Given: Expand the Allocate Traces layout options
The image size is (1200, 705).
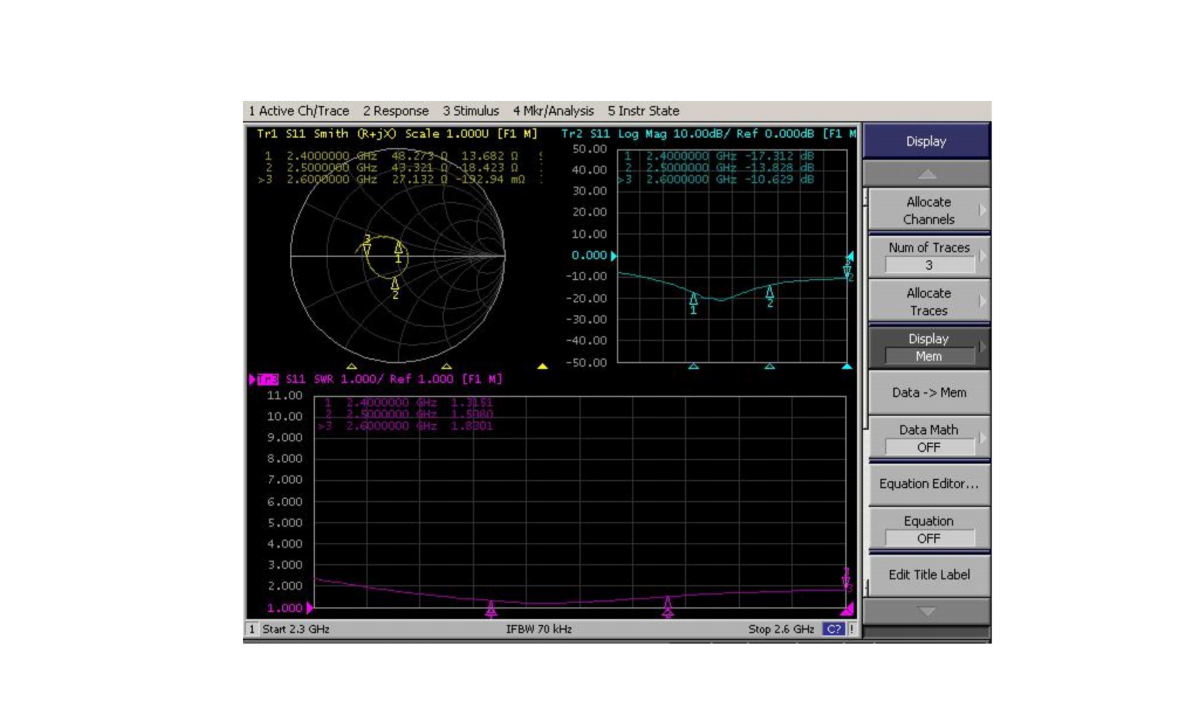Looking at the screenshot, I should pyautogui.click(x=928, y=301).
